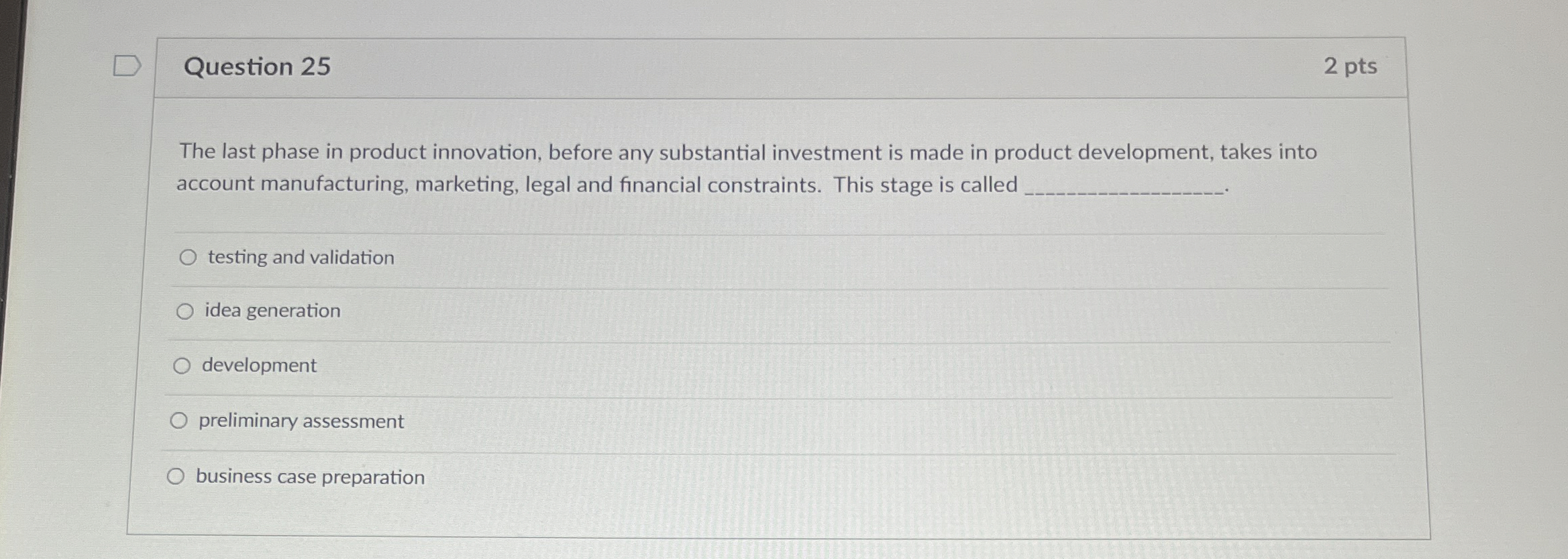The height and width of the screenshot is (559, 1568).
Task: Click the bookmark marker beside the question panel
Action: [129, 65]
